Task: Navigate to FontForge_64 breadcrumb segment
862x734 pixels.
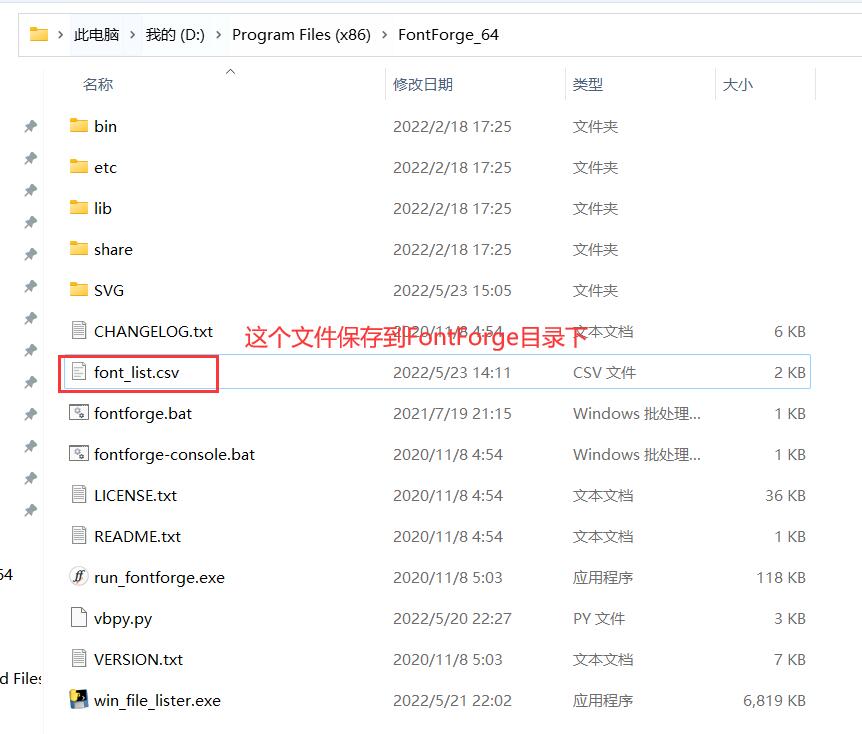Action: pyautogui.click(x=448, y=35)
